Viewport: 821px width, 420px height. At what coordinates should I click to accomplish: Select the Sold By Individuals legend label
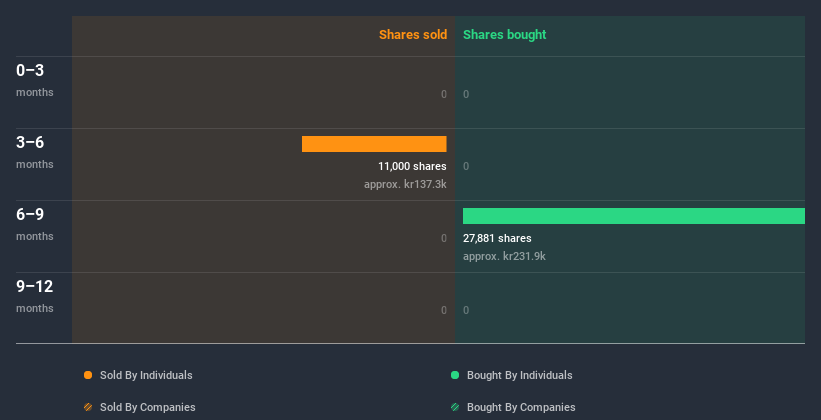146,375
